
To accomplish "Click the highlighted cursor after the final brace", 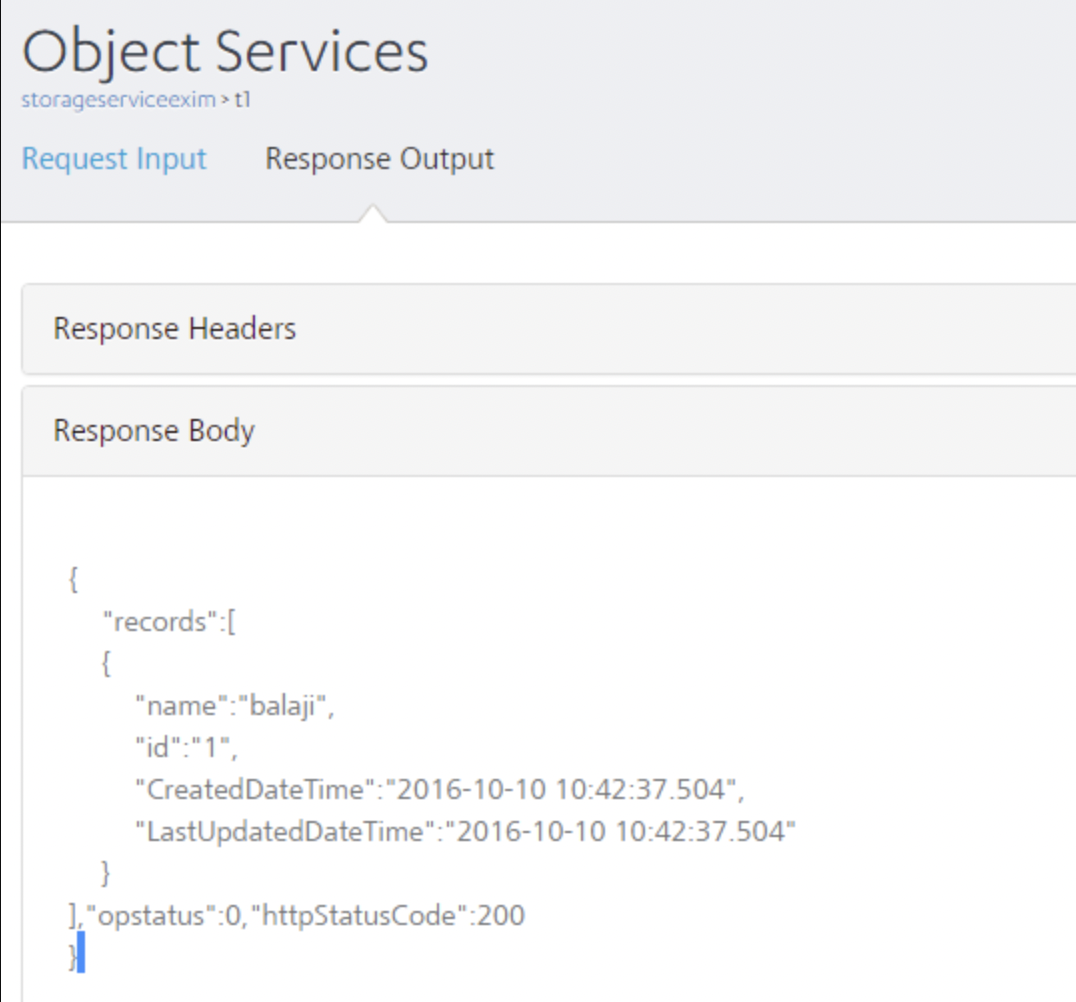I will click(x=81, y=953).
